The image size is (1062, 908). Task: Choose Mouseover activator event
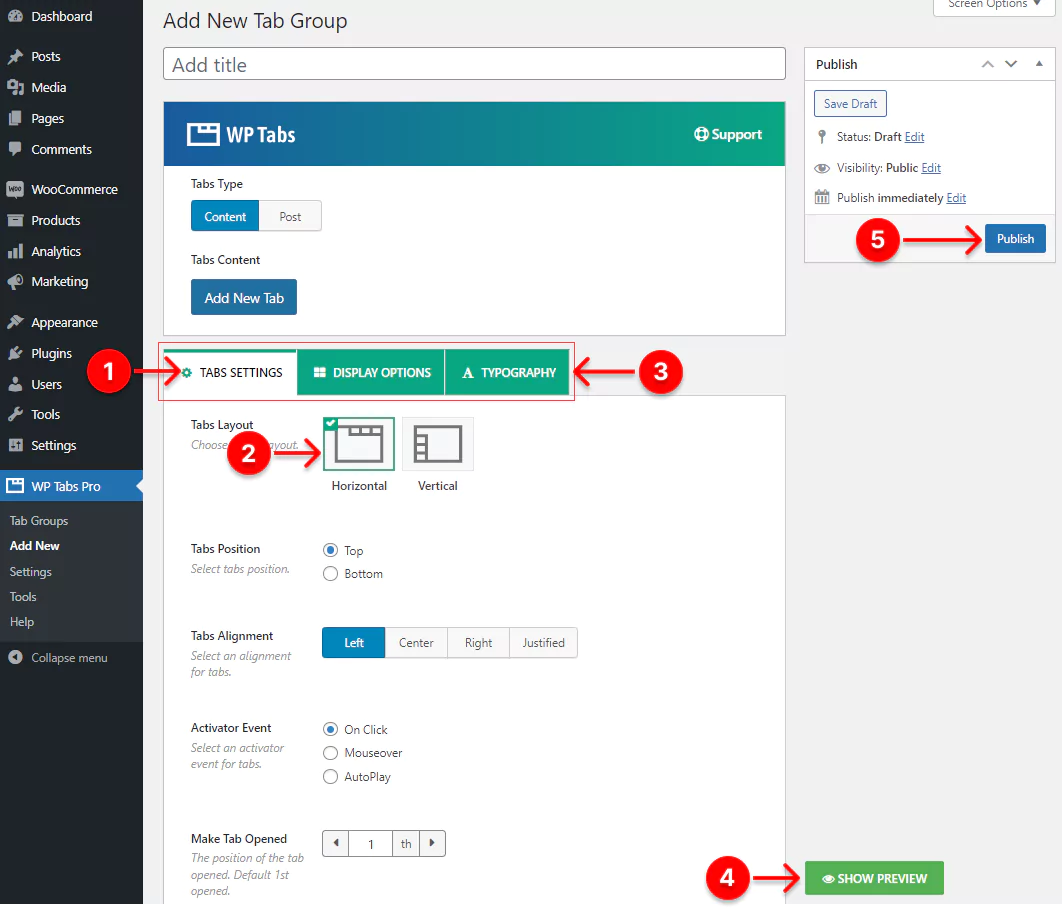click(x=331, y=753)
